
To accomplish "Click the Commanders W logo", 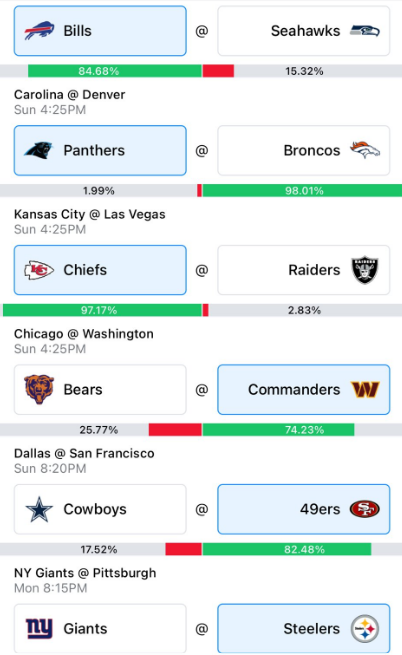I will pyautogui.click(x=365, y=389).
